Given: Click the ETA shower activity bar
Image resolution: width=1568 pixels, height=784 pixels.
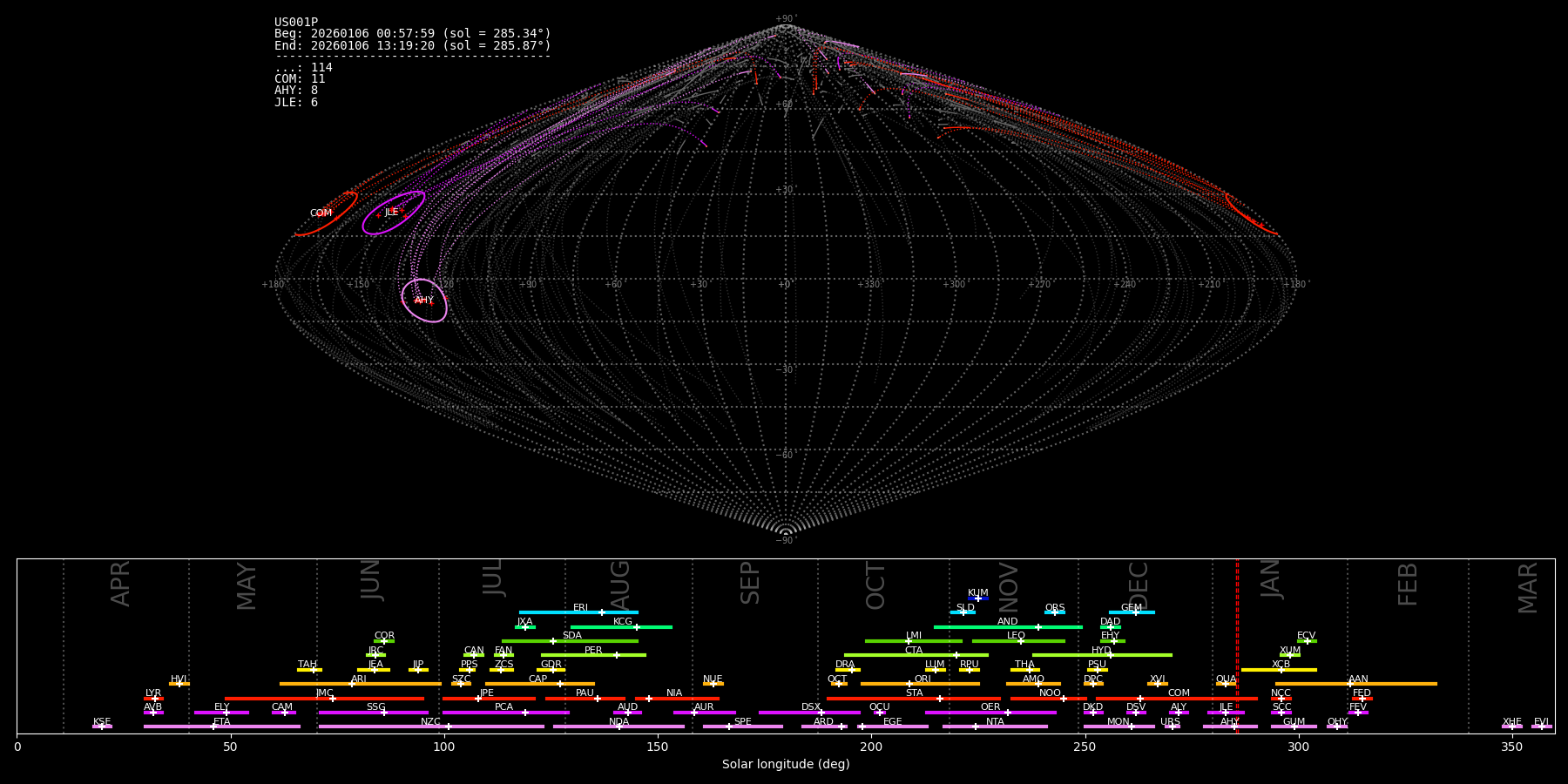Looking at the screenshot, I should point(222,727).
